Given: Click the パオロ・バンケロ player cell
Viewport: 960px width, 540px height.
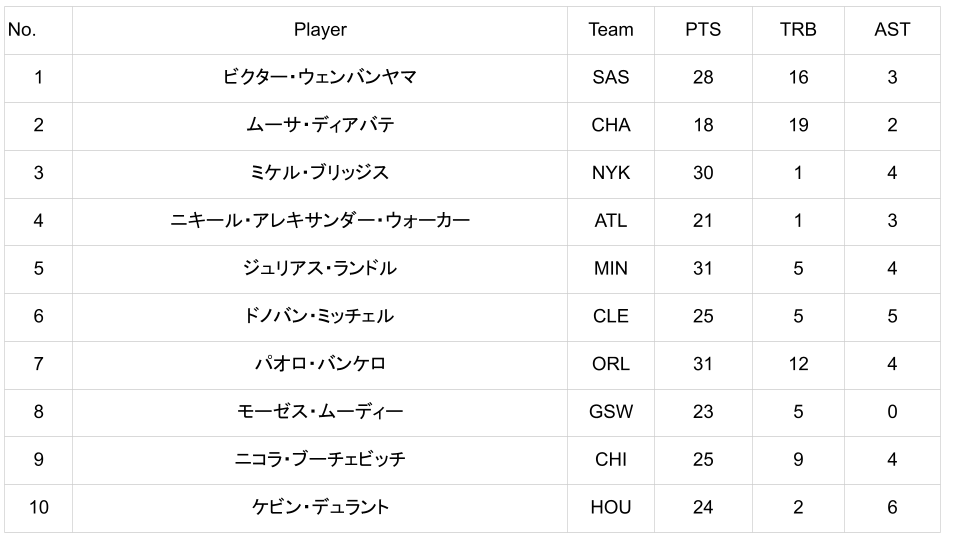Looking at the screenshot, I should click(320, 364).
